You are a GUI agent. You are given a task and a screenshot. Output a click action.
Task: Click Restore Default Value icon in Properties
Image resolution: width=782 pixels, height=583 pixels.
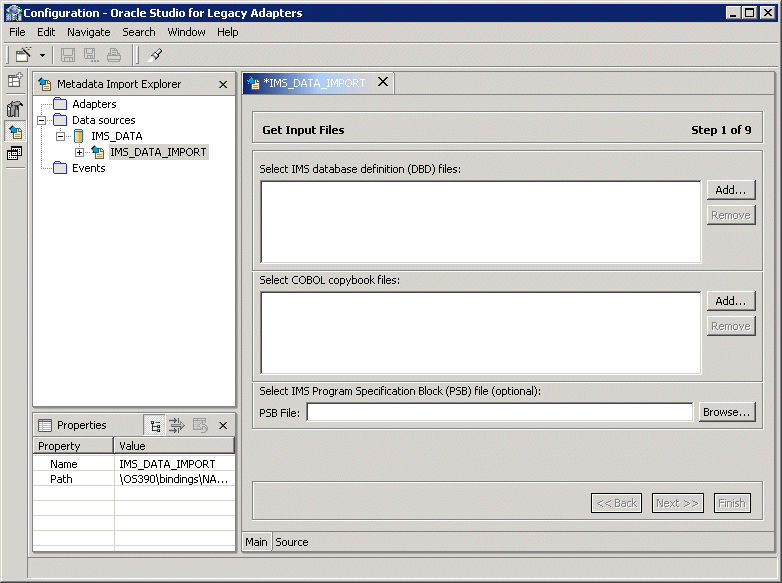coord(199,425)
